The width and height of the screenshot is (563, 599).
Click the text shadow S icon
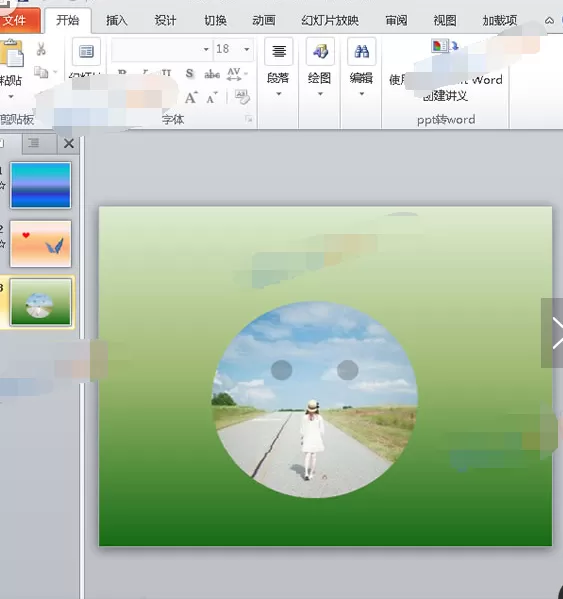[189, 73]
